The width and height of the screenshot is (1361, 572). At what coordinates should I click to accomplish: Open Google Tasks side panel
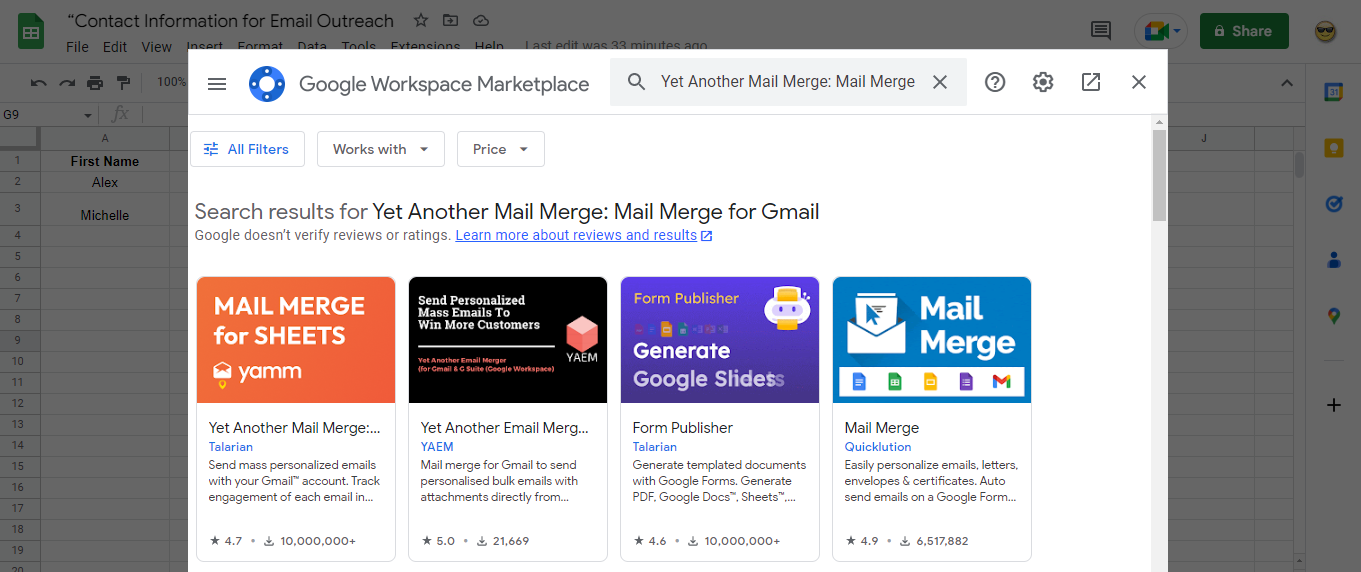point(1333,204)
